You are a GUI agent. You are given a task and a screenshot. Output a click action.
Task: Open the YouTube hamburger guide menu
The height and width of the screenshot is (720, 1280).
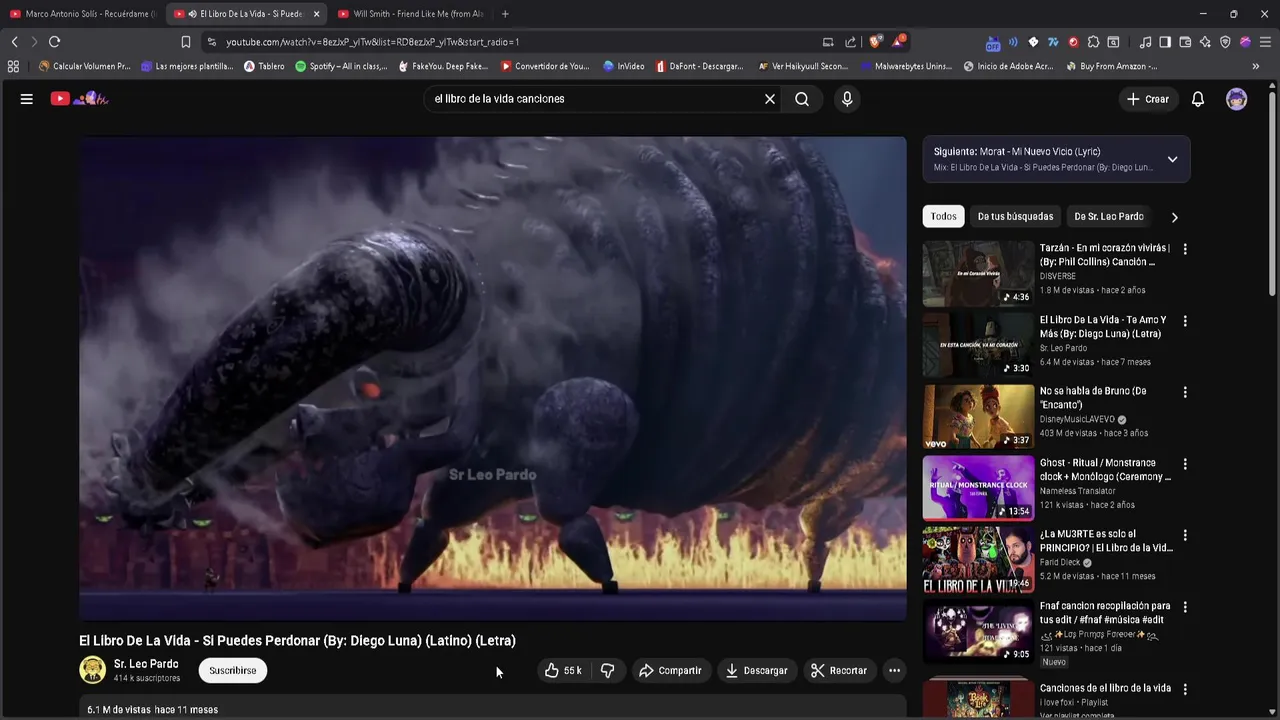27,99
